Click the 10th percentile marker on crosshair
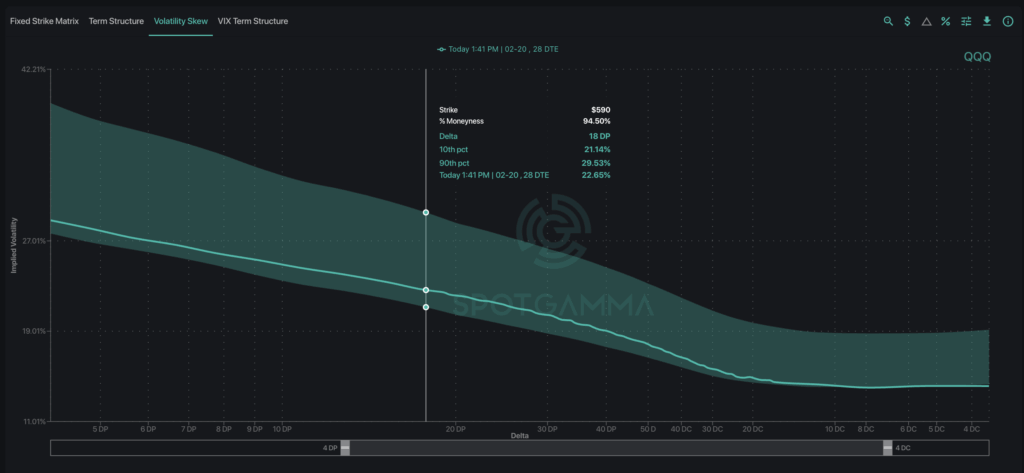Image resolution: width=1024 pixels, height=473 pixels. coord(426,307)
